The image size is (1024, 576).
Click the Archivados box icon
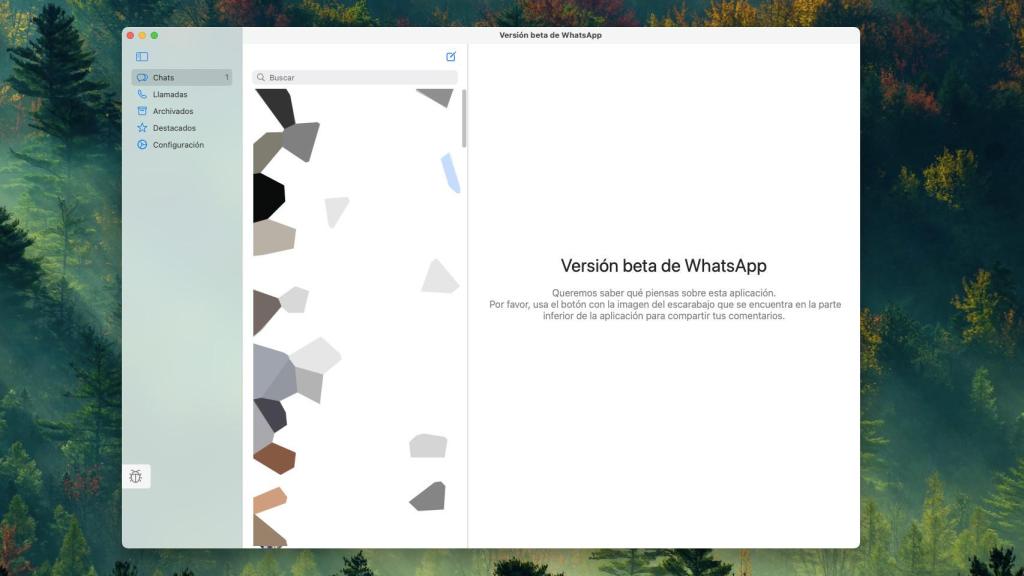pyautogui.click(x=142, y=111)
